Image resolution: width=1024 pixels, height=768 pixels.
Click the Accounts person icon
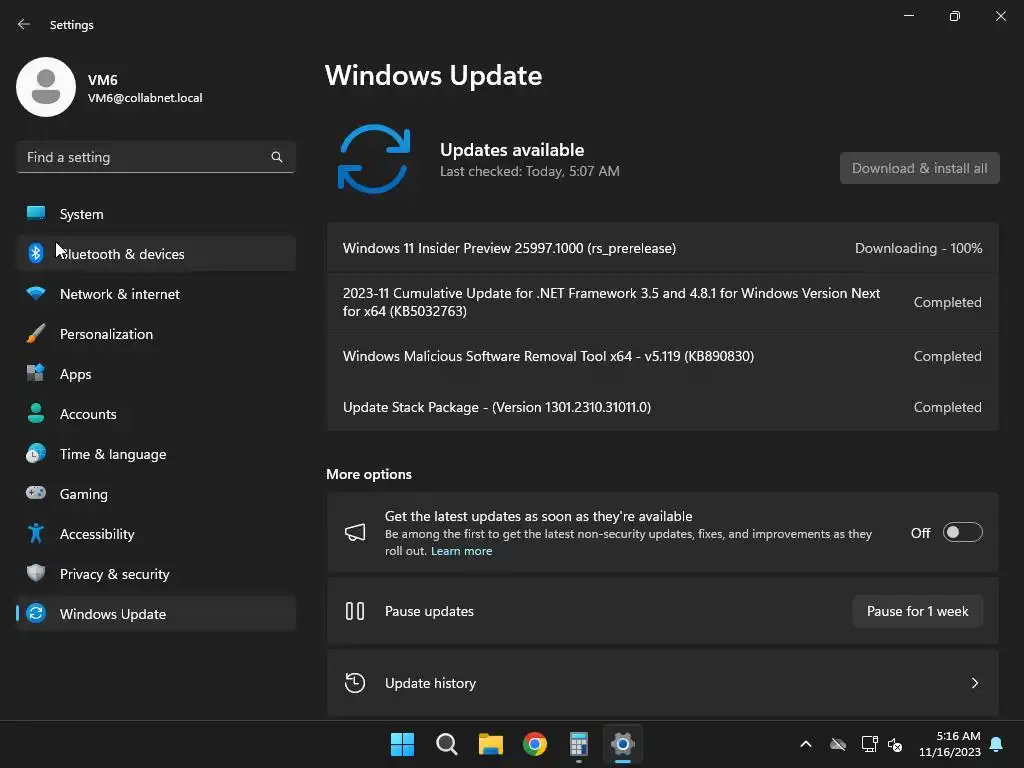tap(36, 413)
